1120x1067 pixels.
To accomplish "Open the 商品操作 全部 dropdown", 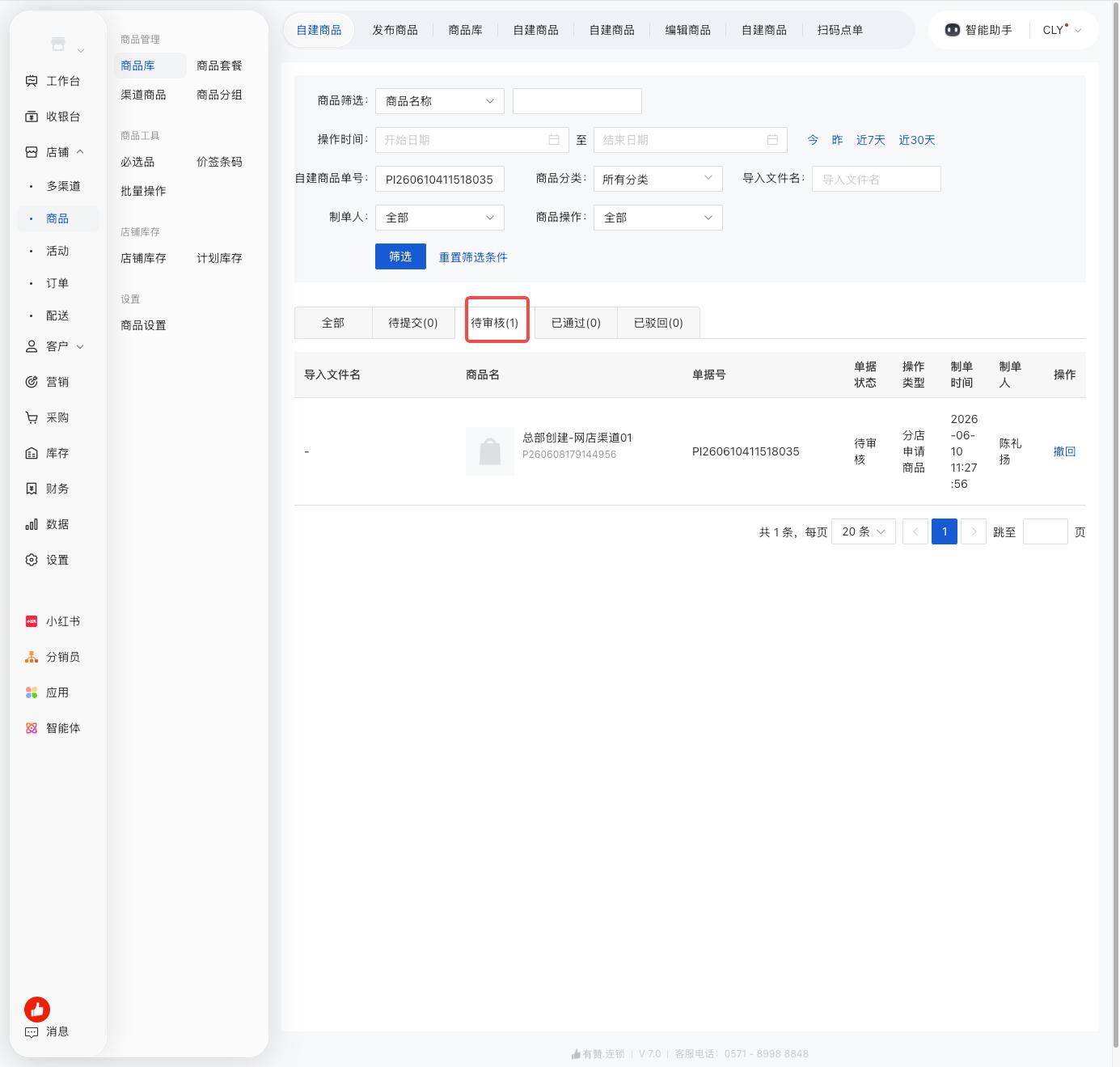I will (x=658, y=218).
